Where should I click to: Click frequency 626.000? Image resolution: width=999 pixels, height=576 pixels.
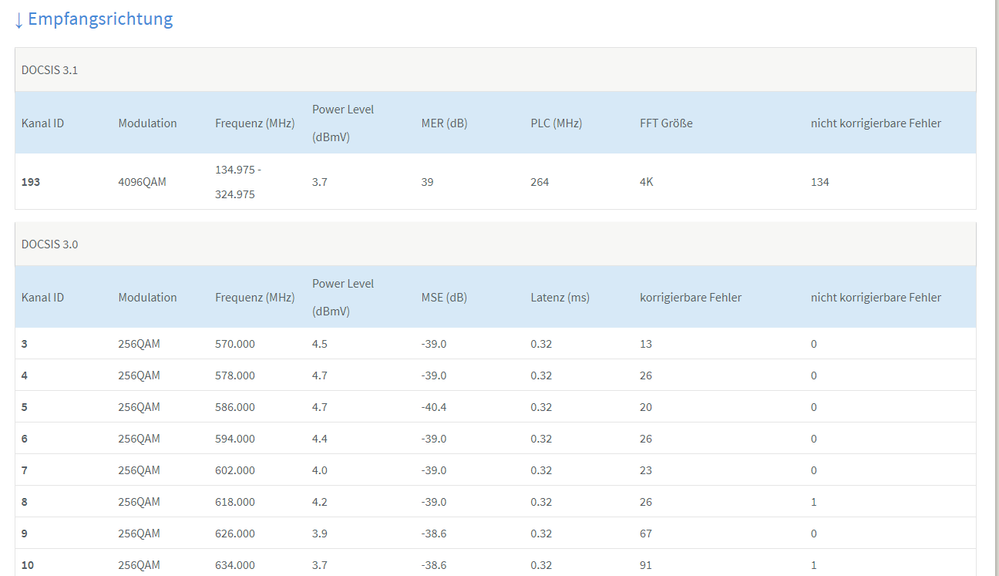pyautogui.click(x=235, y=533)
